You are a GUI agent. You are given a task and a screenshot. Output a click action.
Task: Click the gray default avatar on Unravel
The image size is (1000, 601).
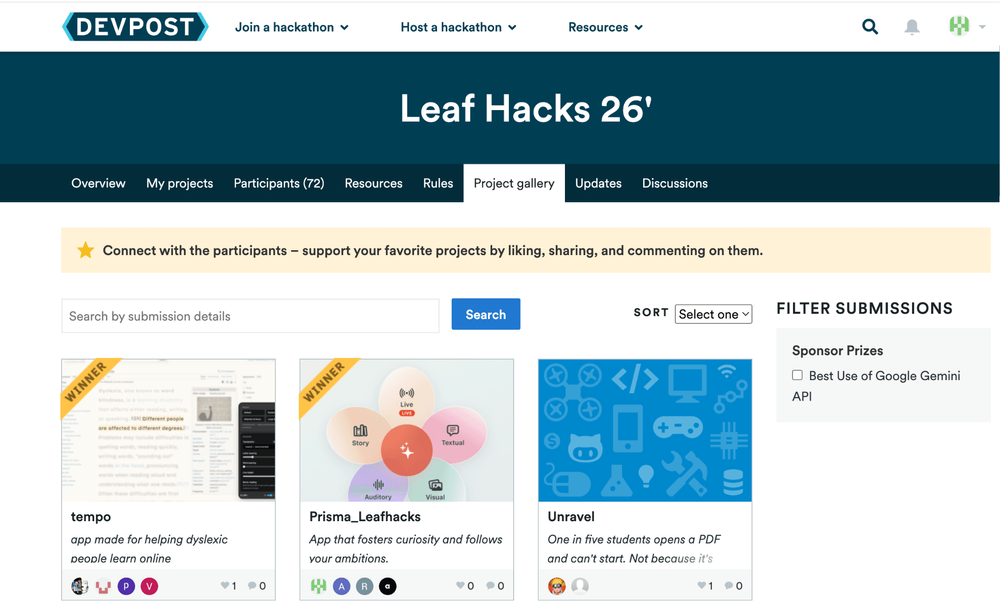[x=580, y=586]
